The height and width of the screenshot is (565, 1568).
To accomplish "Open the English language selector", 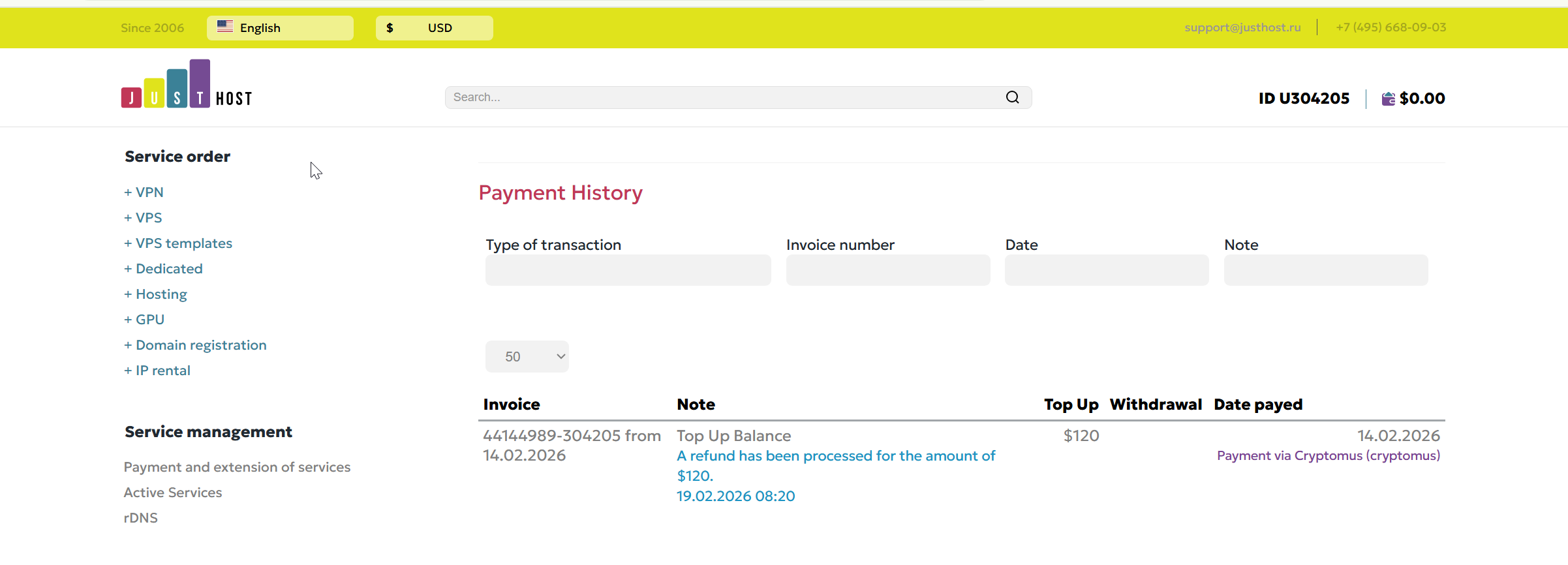I will click(x=280, y=28).
